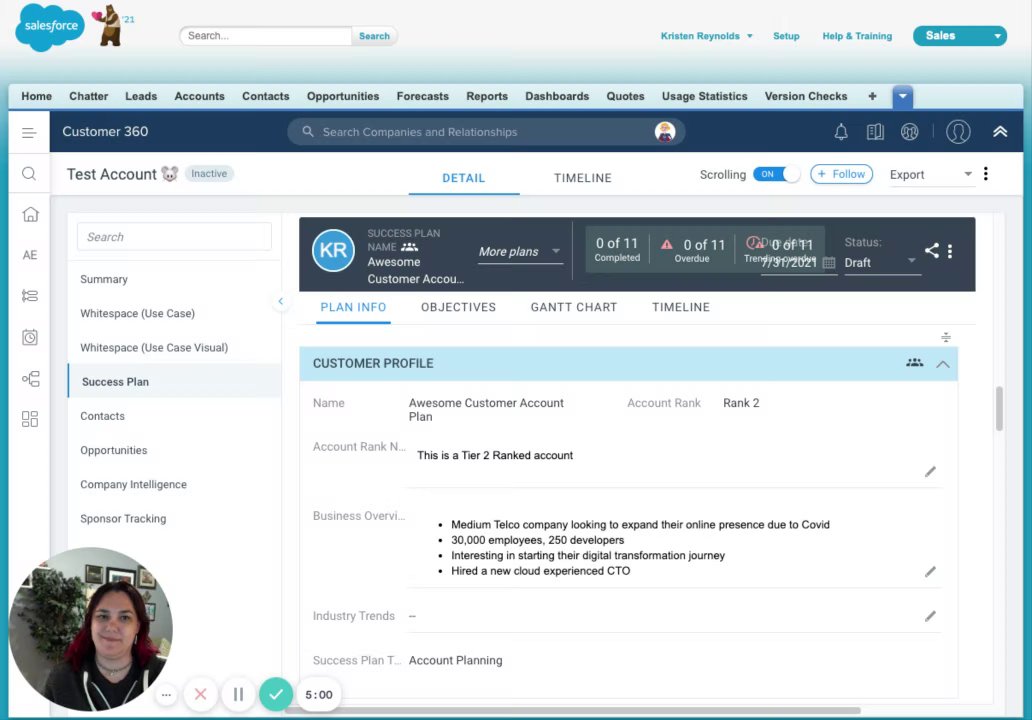
Task: Expand the navigation tabs overflow arrow
Action: pos(903,97)
